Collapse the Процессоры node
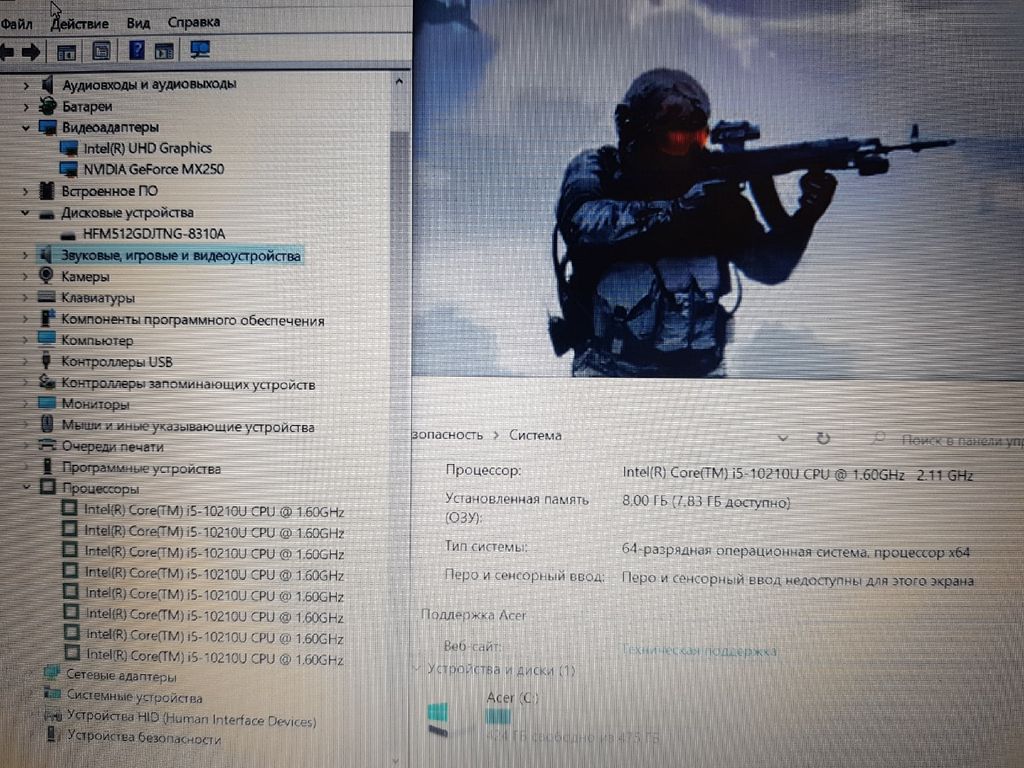Screen dimensions: 1024x768 pos(26,487)
